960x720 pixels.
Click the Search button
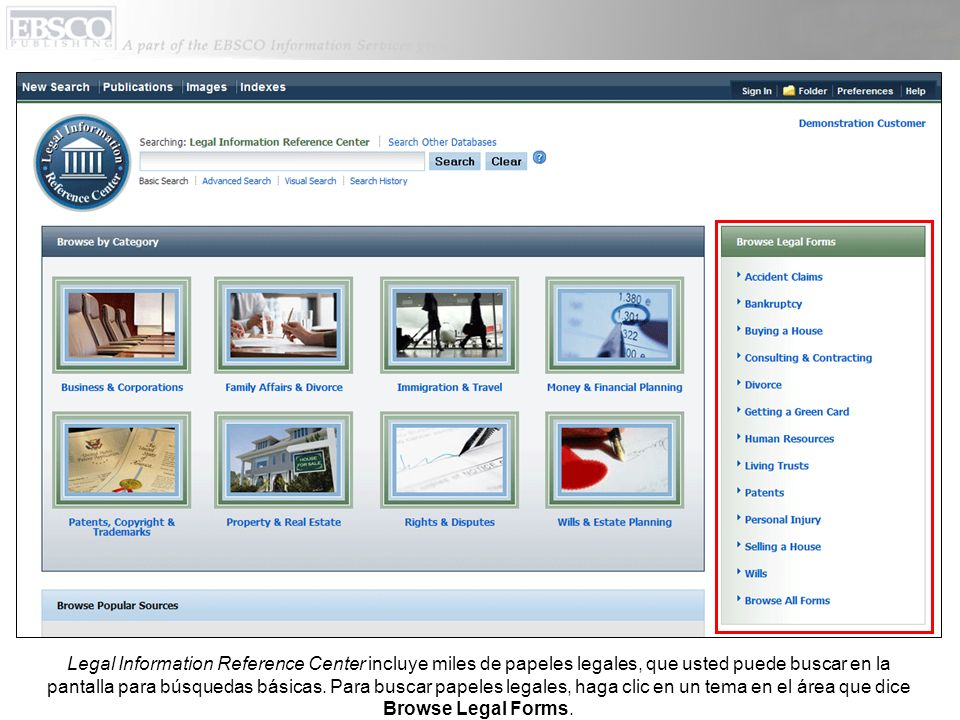pos(454,162)
